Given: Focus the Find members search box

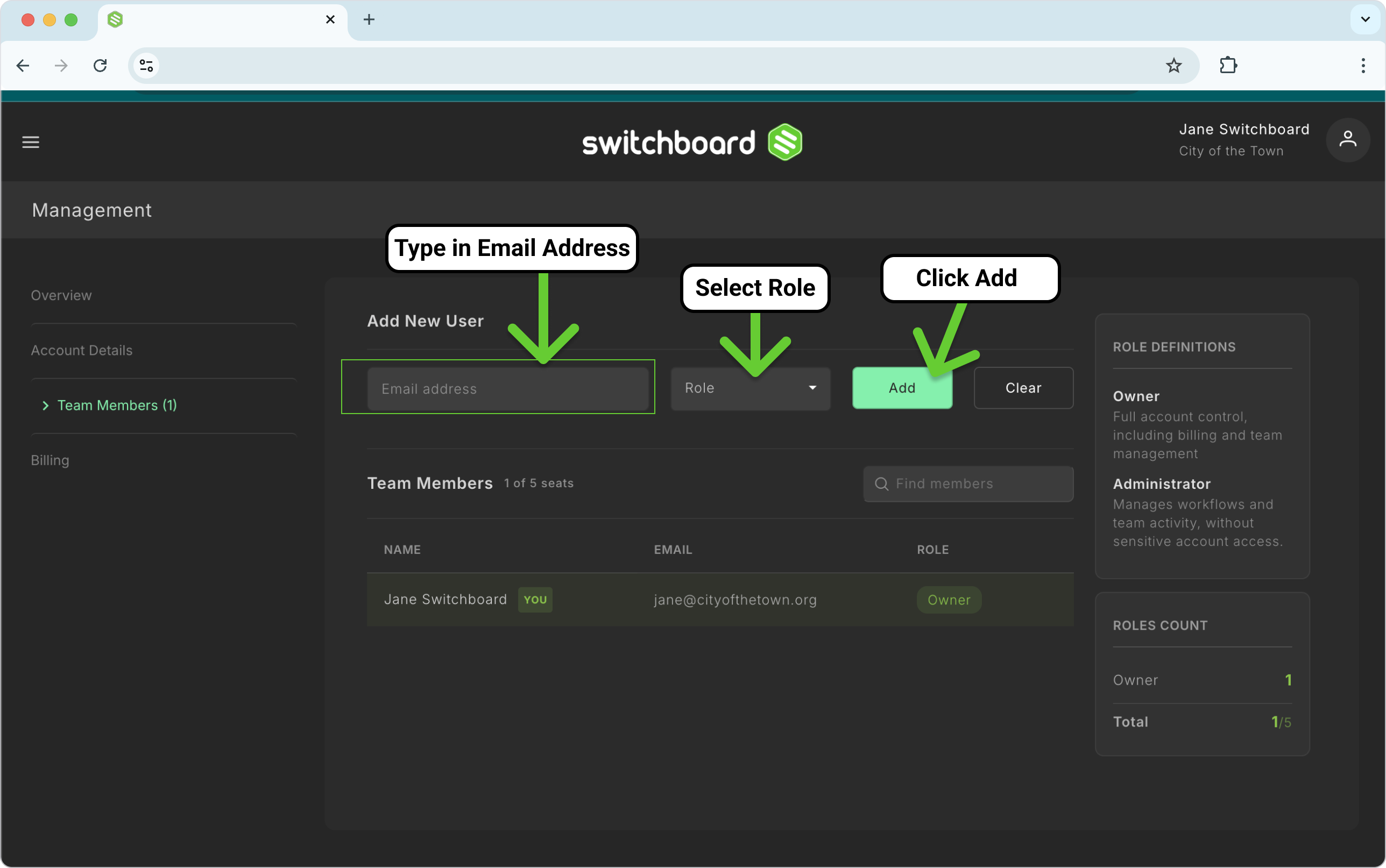Looking at the screenshot, I should 968,483.
